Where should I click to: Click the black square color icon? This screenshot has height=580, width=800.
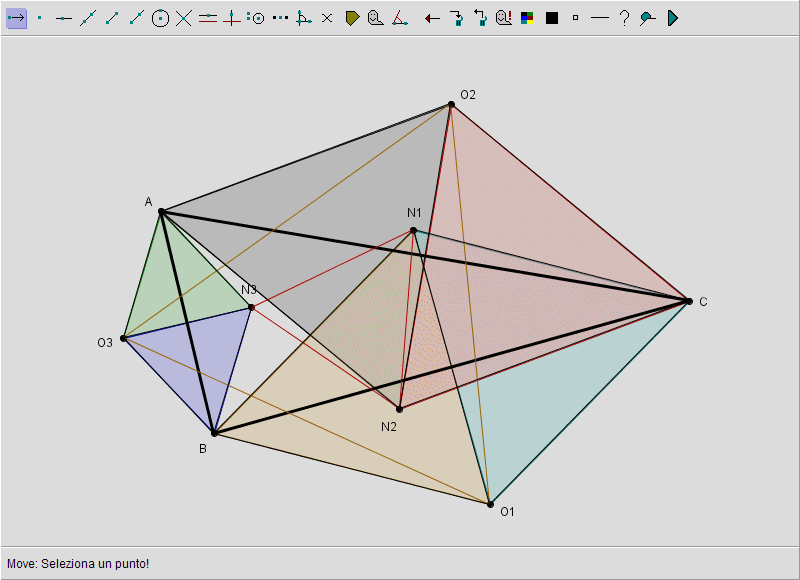pos(552,18)
